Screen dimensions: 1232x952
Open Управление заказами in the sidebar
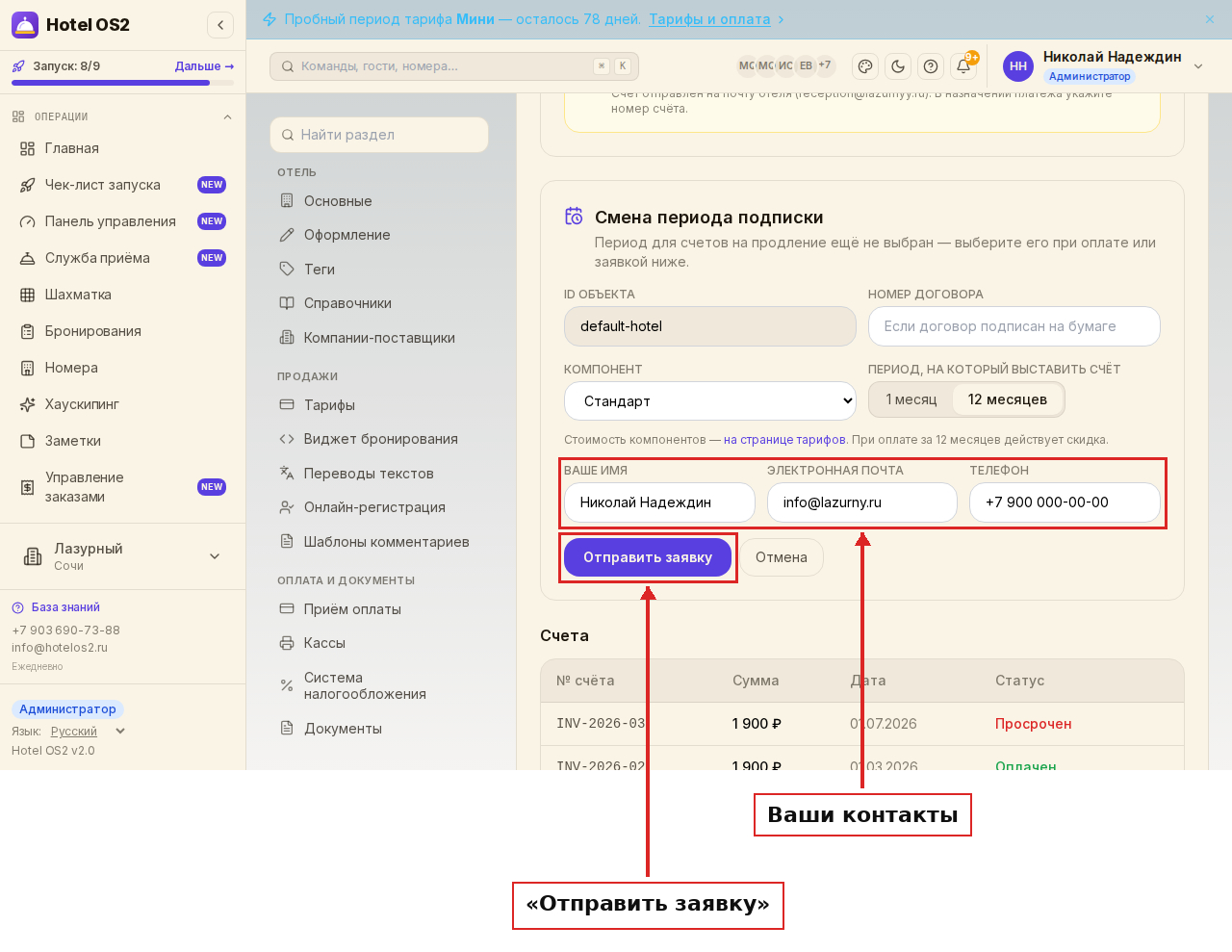point(122,487)
